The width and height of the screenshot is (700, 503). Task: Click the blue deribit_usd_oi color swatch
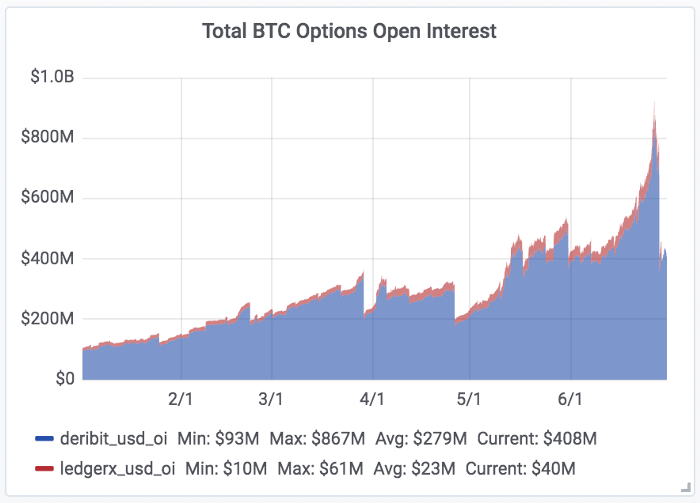tap(44, 439)
